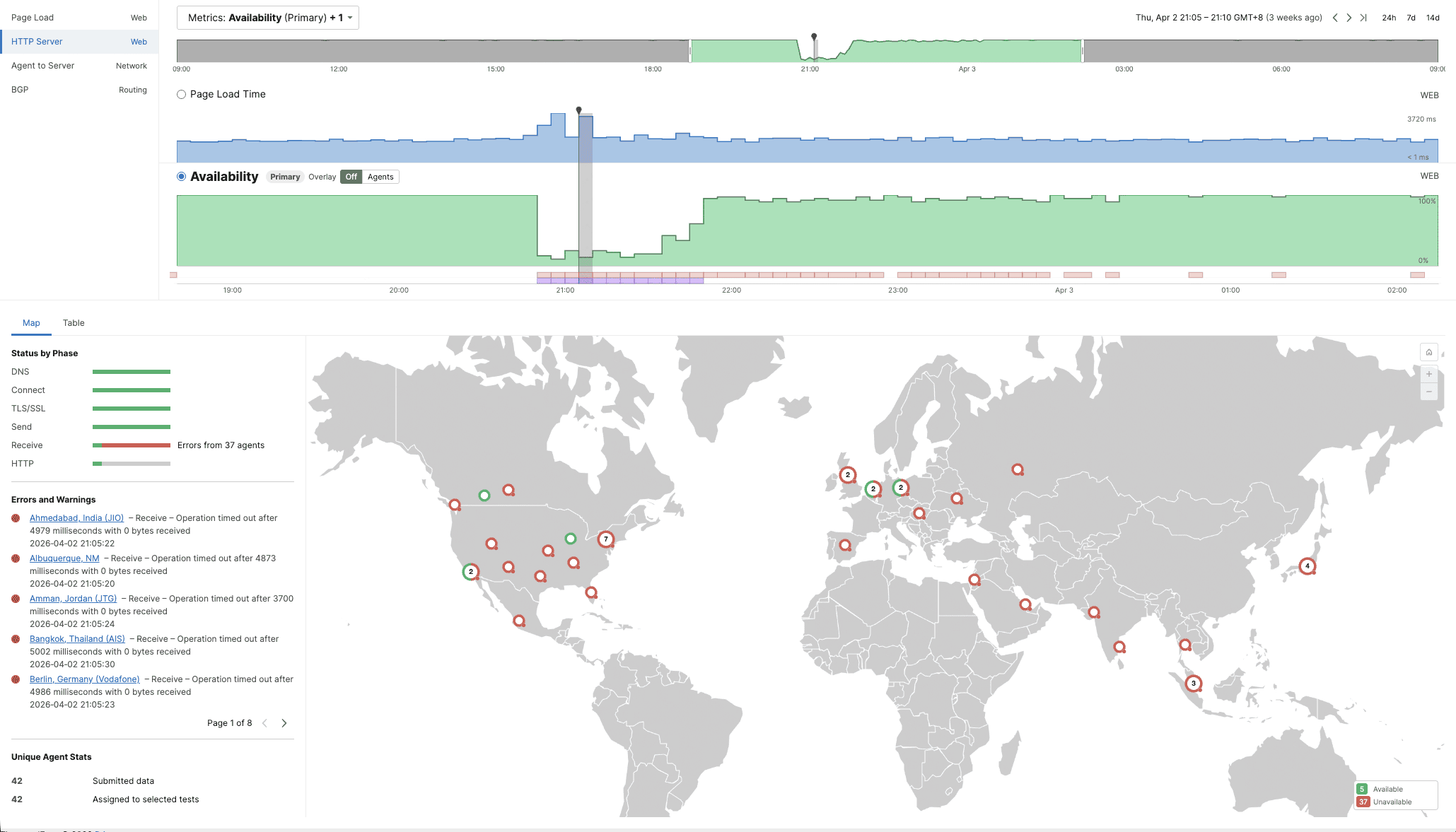Jump to the latest data round
This screenshot has width=1456, height=832.
click(1363, 18)
